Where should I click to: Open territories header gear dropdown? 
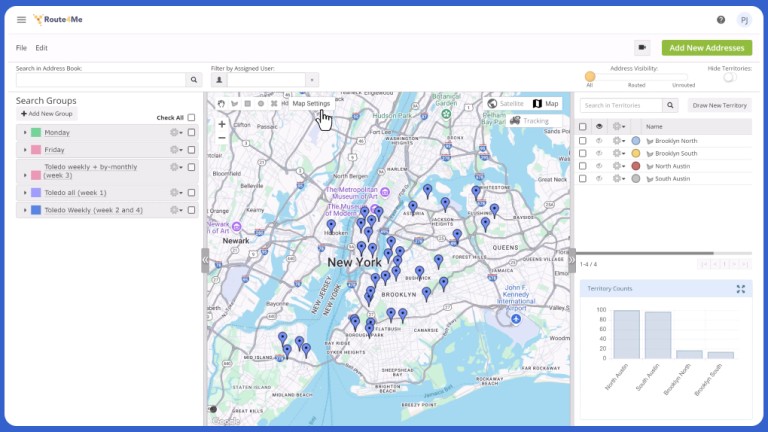click(x=619, y=126)
